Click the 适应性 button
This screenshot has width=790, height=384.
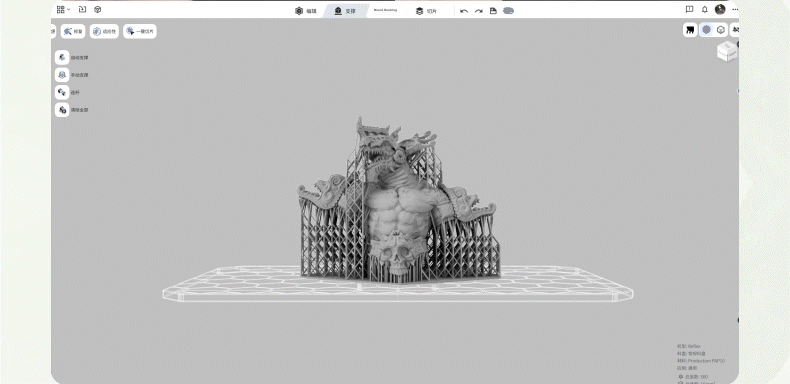104,31
